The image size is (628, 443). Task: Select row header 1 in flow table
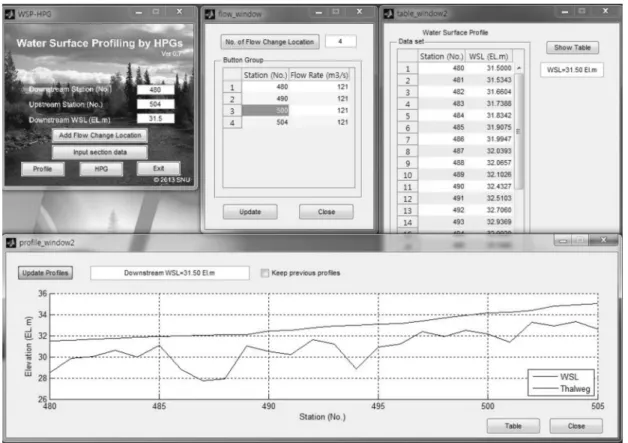(232, 87)
